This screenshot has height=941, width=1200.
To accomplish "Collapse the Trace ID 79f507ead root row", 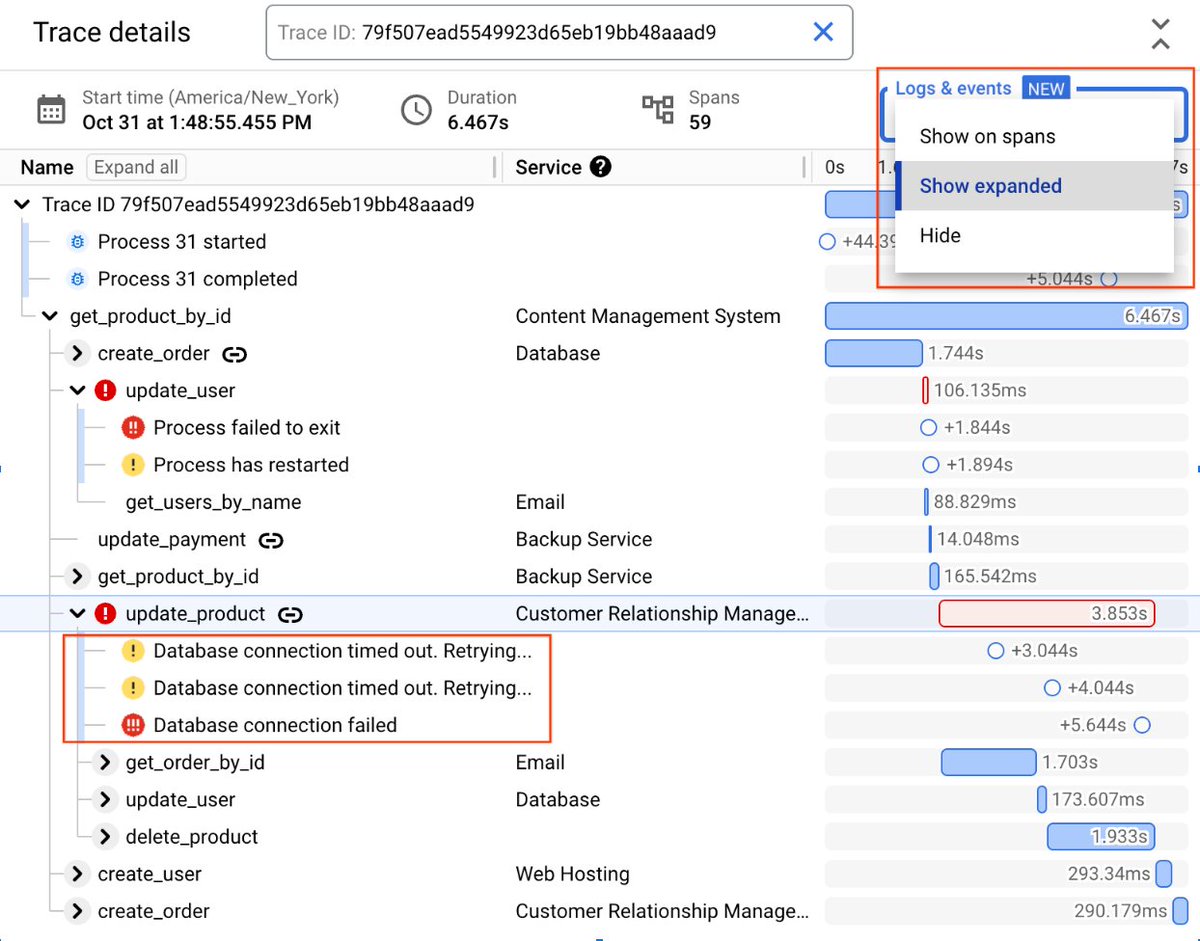I will tap(22, 205).
